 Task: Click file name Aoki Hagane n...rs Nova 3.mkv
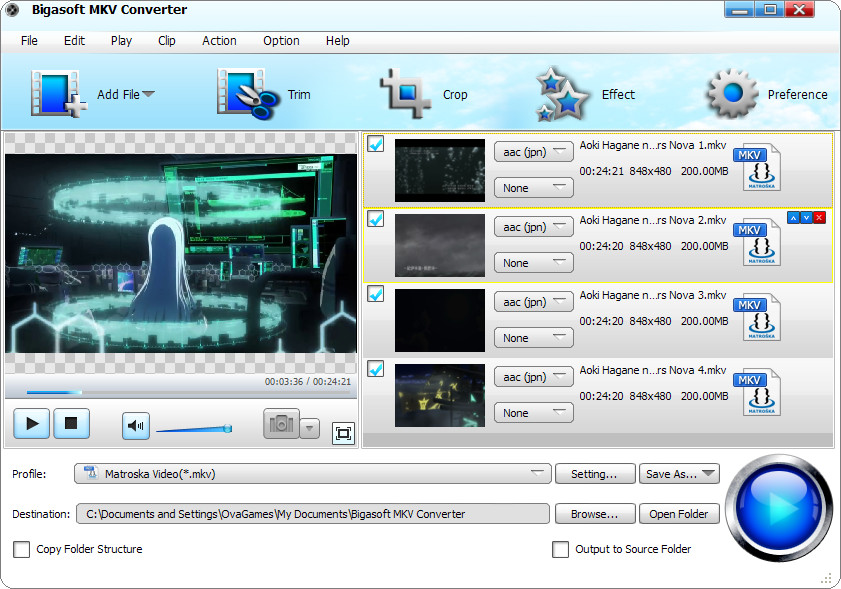click(653, 296)
